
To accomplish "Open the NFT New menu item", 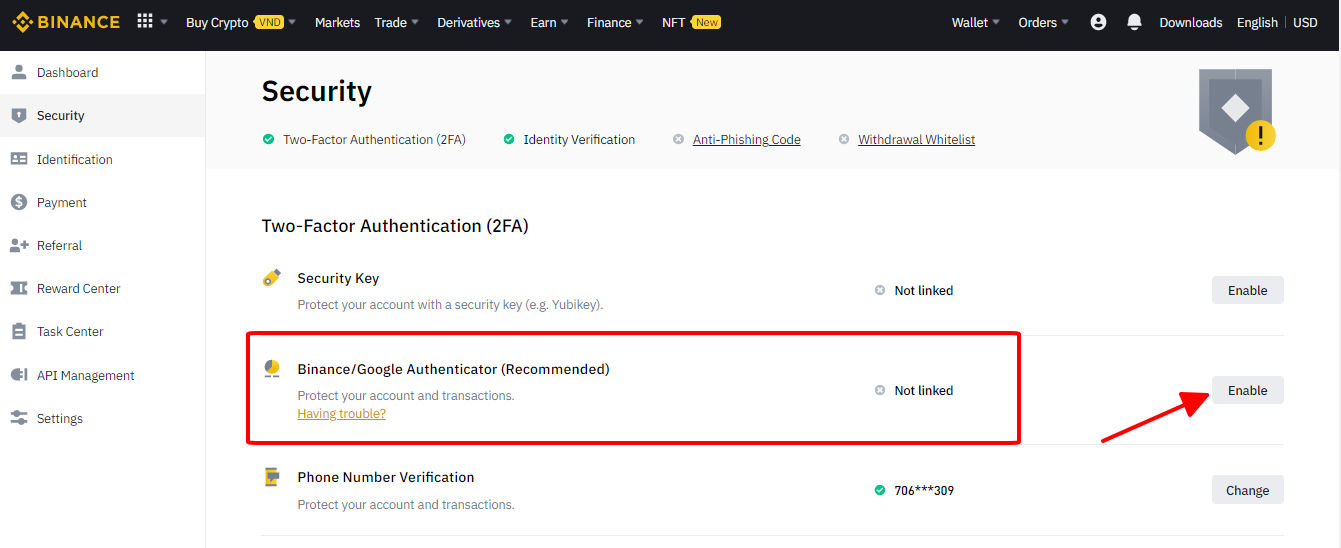I will pos(691,22).
